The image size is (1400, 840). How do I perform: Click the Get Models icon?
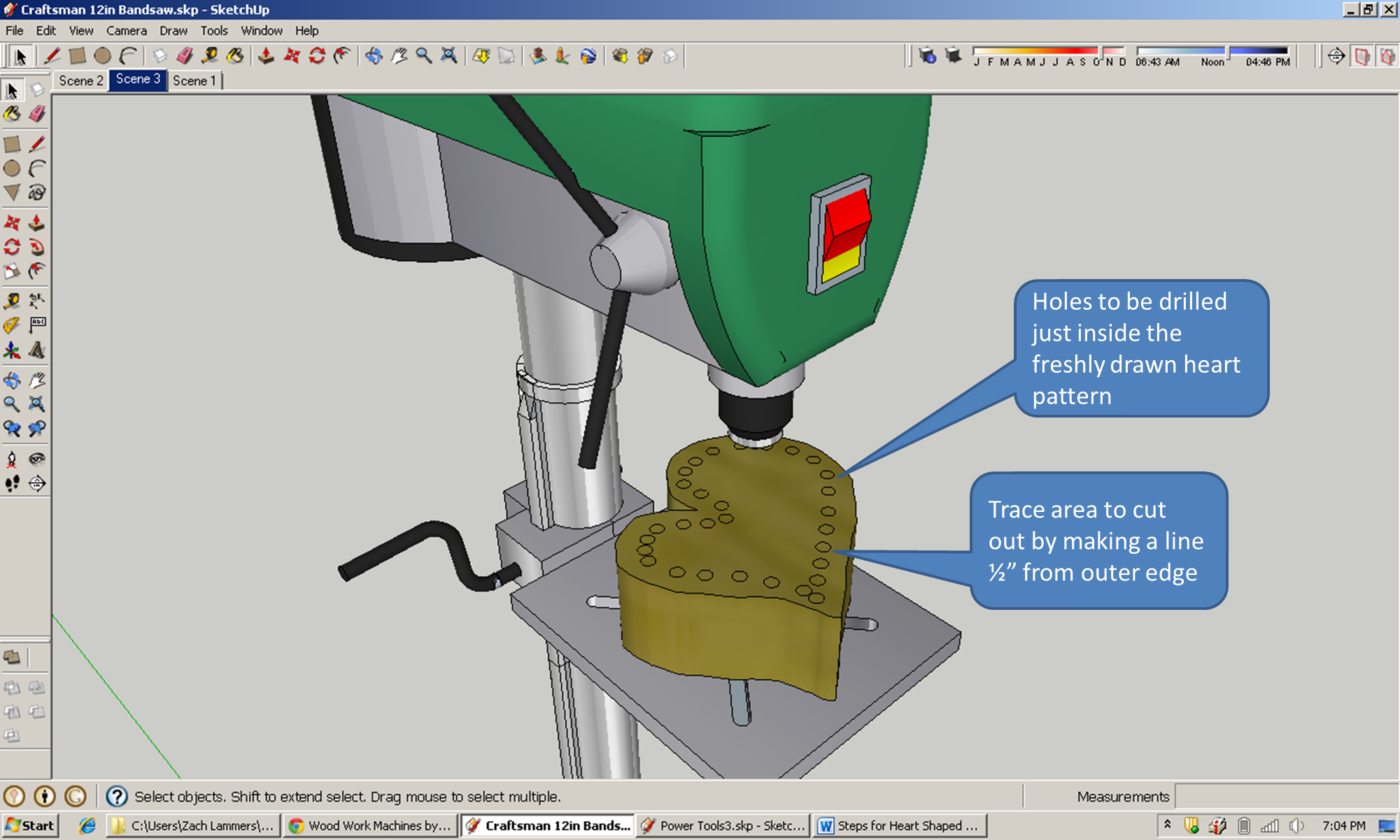[x=620, y=56]
